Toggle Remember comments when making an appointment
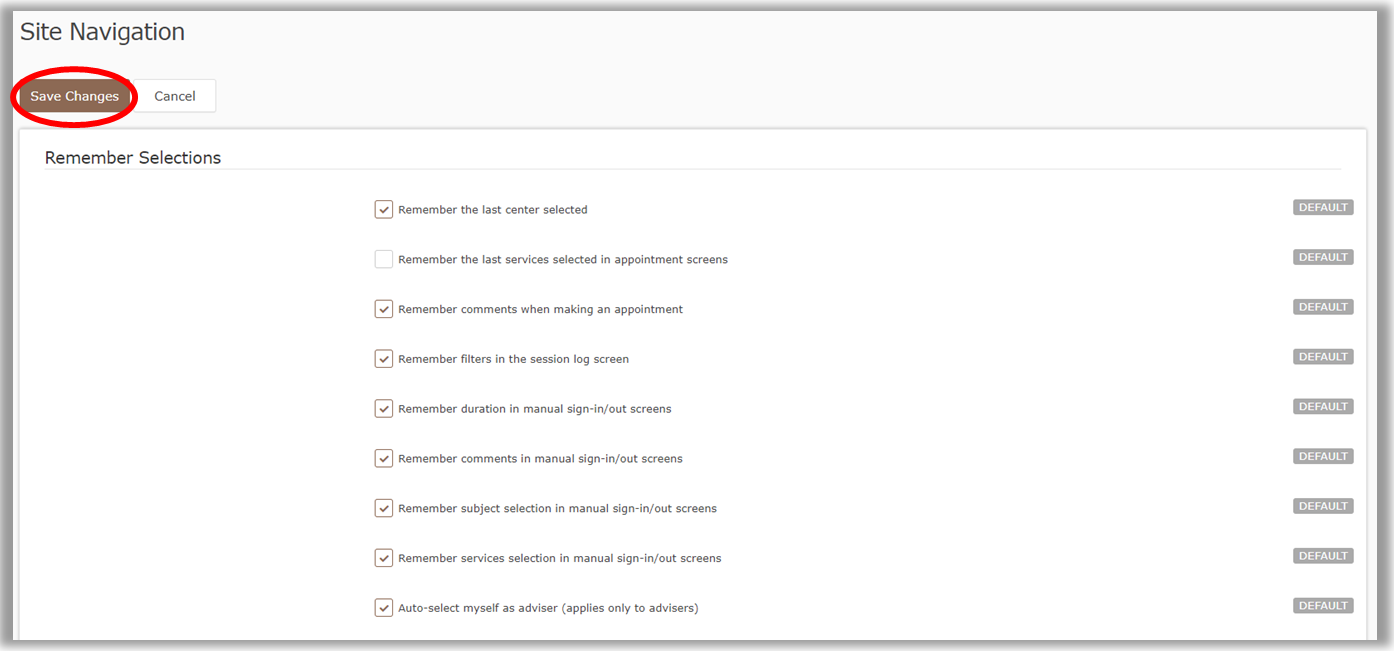This screenshot has width=1394, height=651. (x=384, y=309)
